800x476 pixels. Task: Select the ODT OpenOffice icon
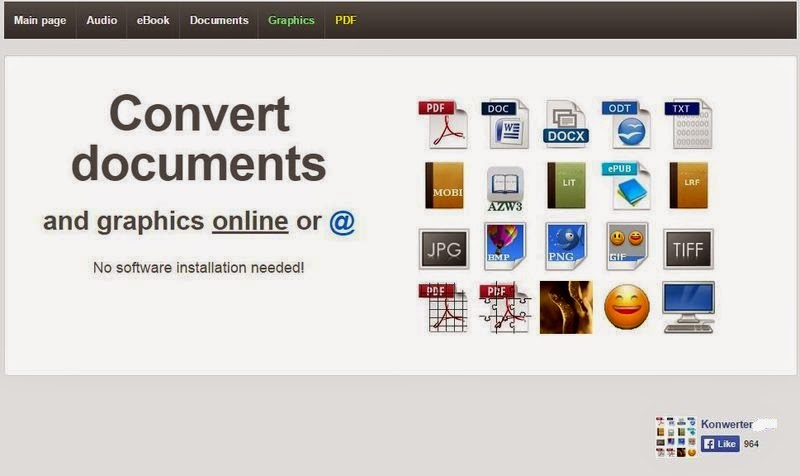point(627,124)
